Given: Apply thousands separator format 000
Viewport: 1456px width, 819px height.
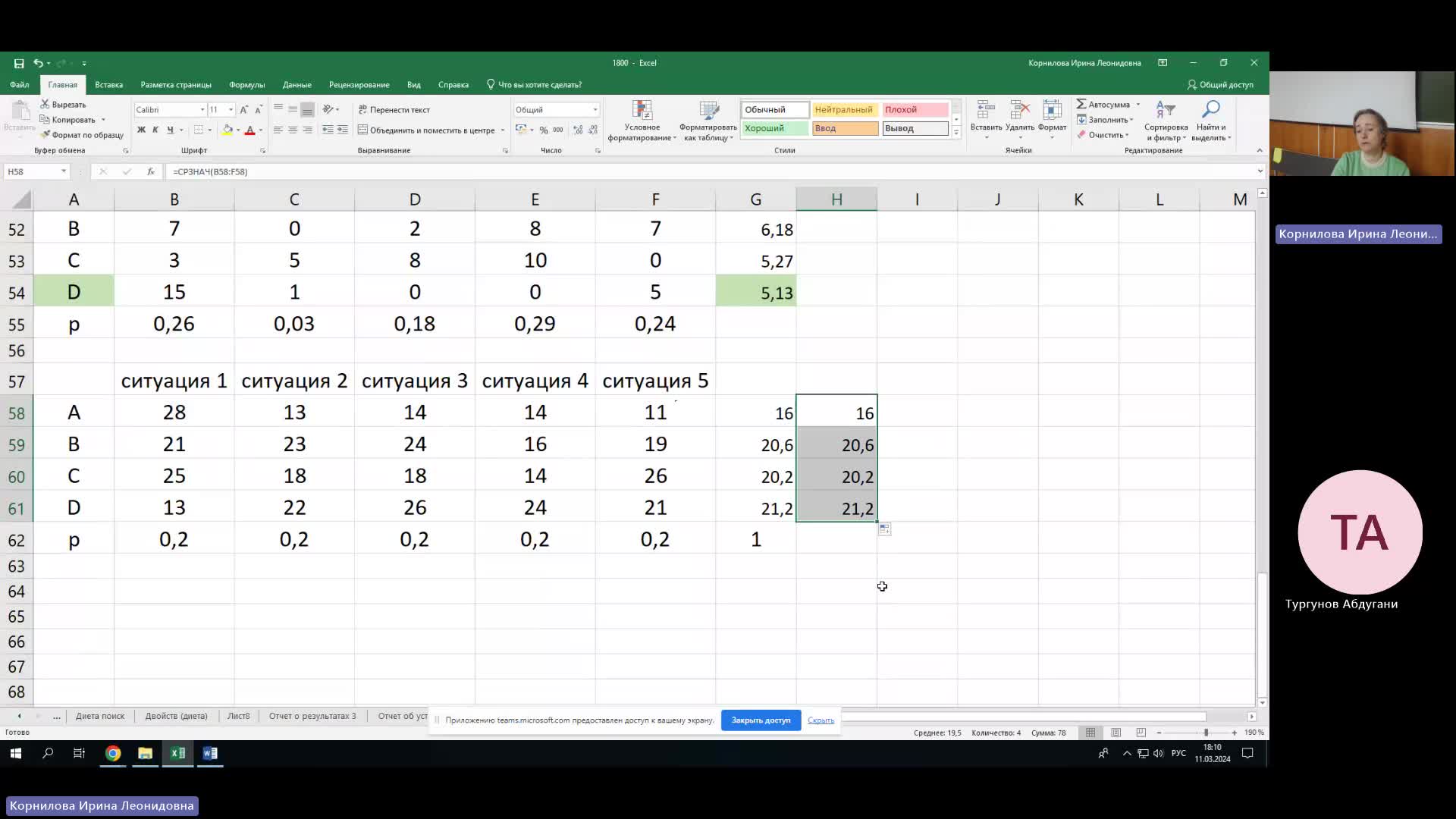Looking at the screenshot, I should (558, 130).
